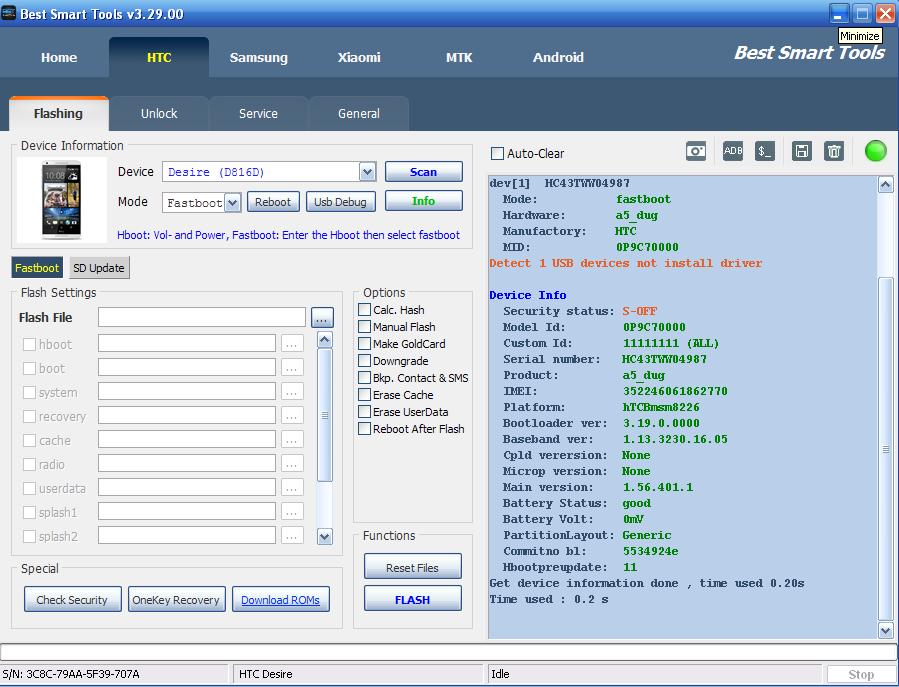
Task: Take a screenshot with the camera icon
Action: (x=695, y=151)
